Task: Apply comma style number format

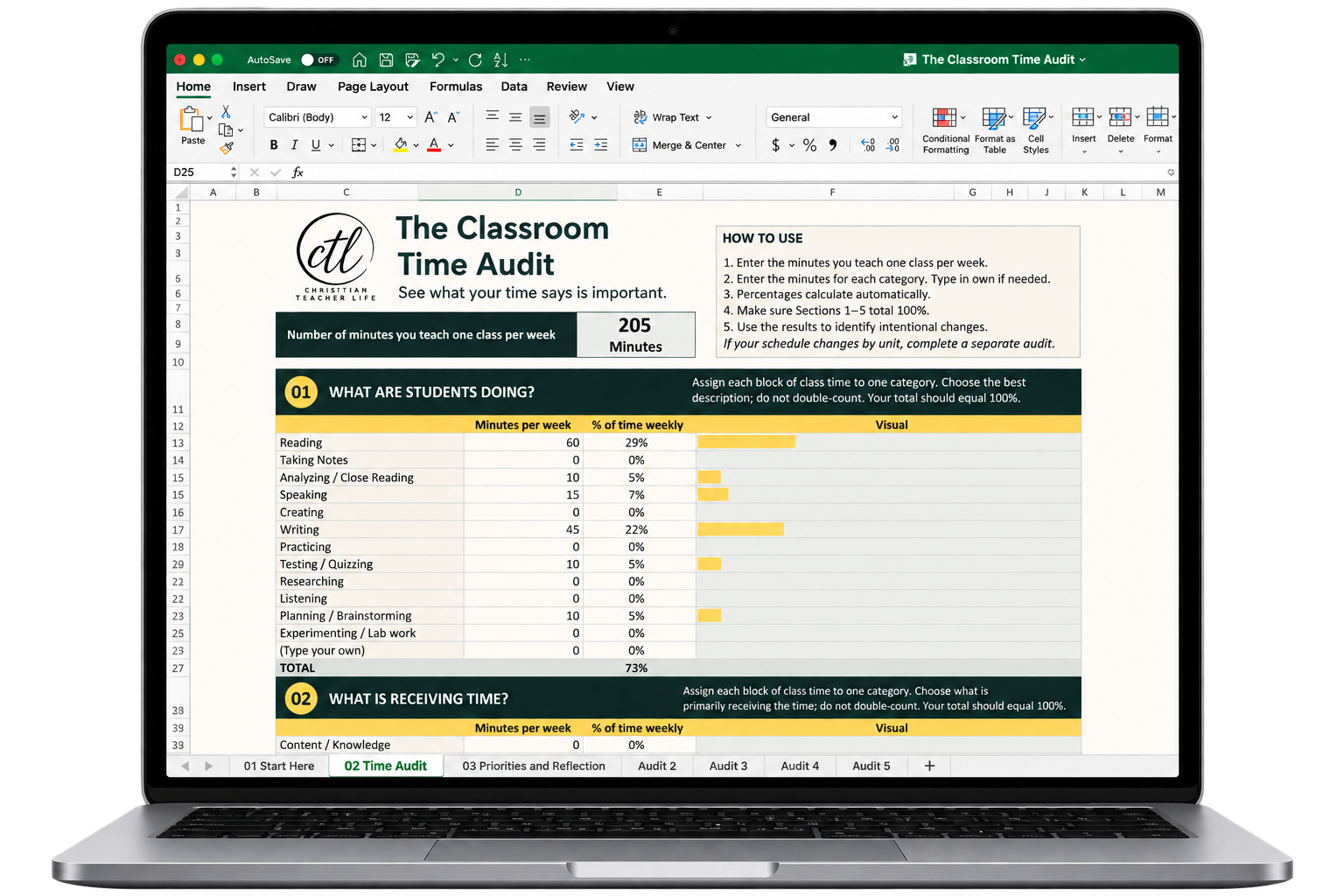Action: 833,145
